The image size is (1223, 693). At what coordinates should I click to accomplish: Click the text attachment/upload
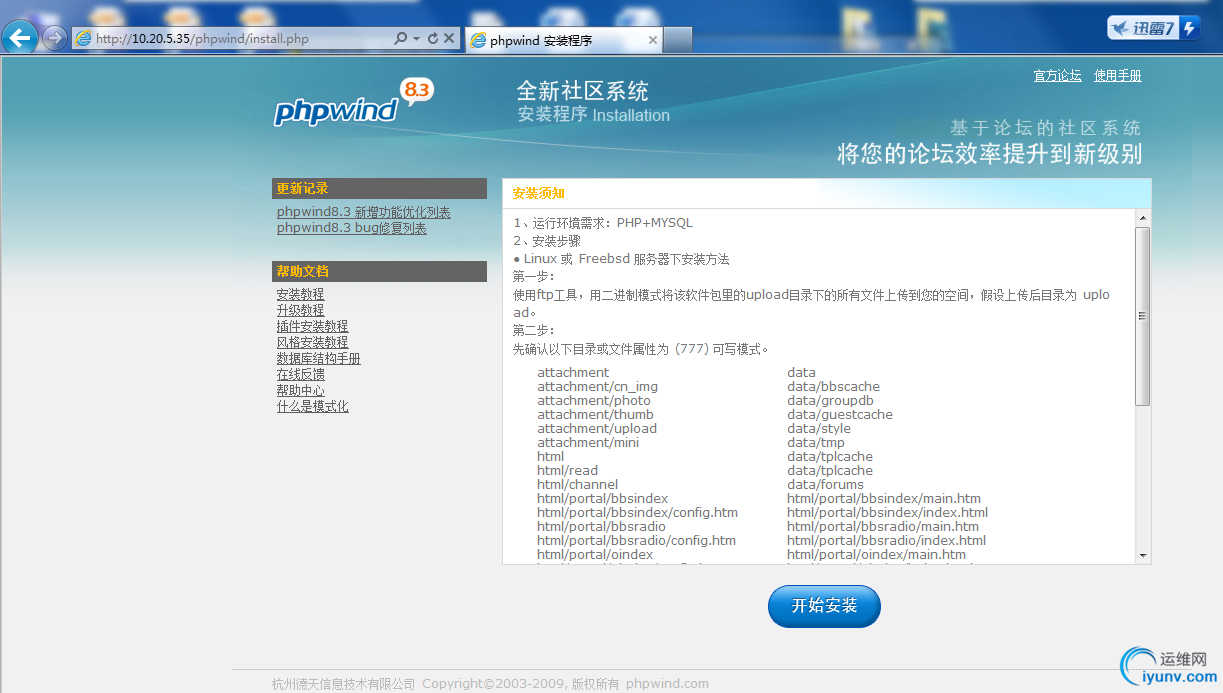pyautogui.click(x=597, y=428)
